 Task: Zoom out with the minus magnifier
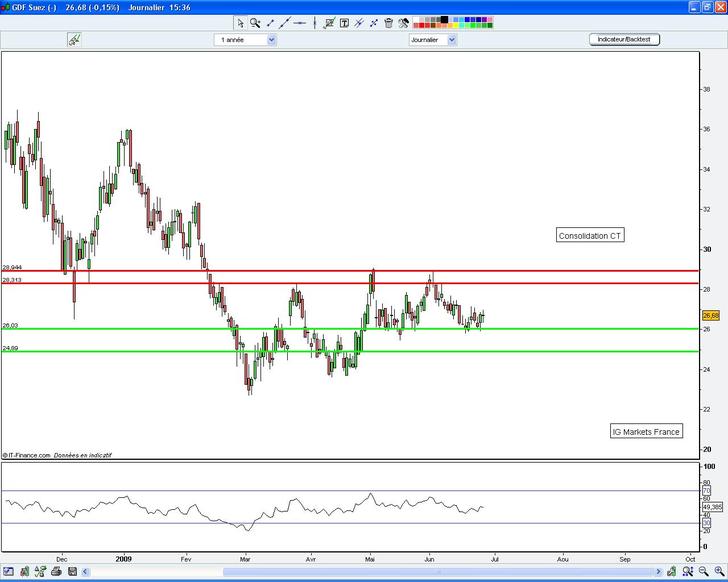[x=701, y=572]
